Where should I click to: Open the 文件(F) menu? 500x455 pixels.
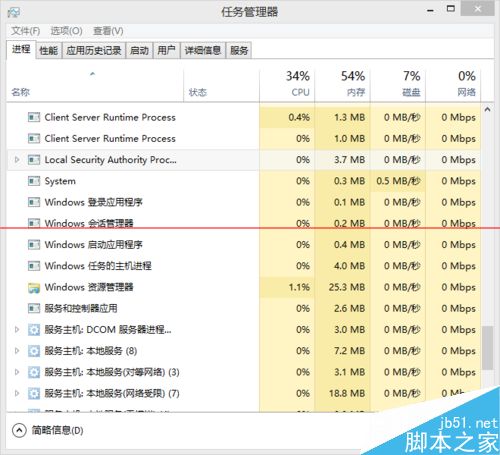[x=25, y=31]
